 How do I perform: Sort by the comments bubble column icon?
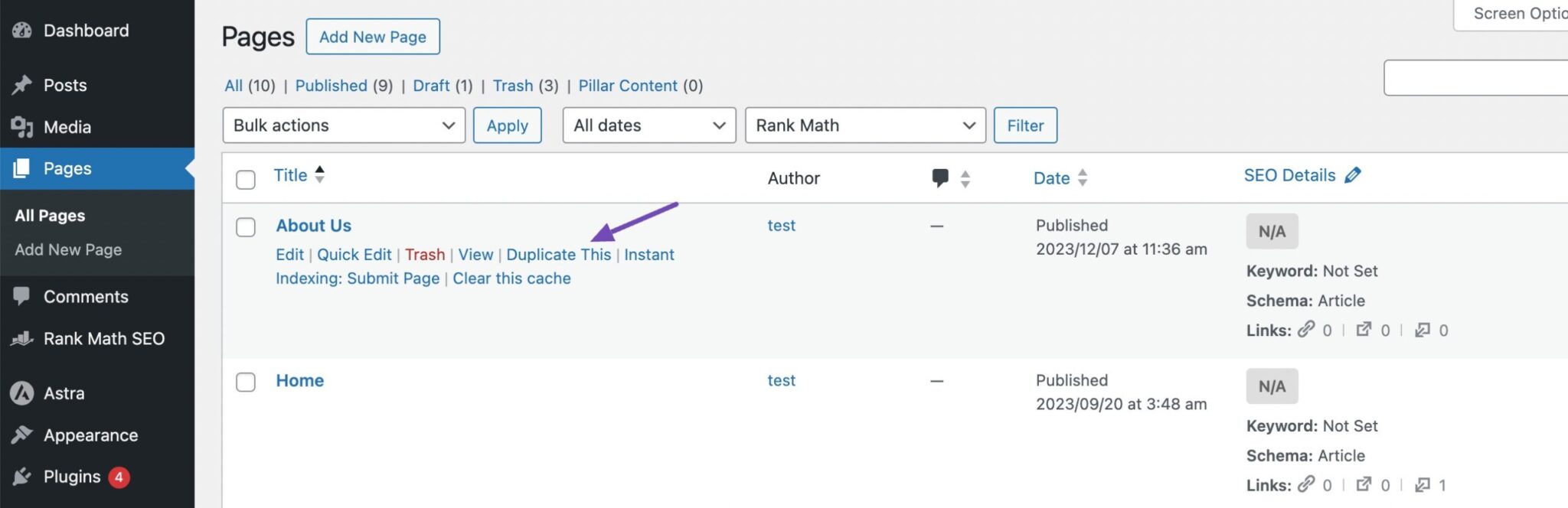tap(940, 178)
